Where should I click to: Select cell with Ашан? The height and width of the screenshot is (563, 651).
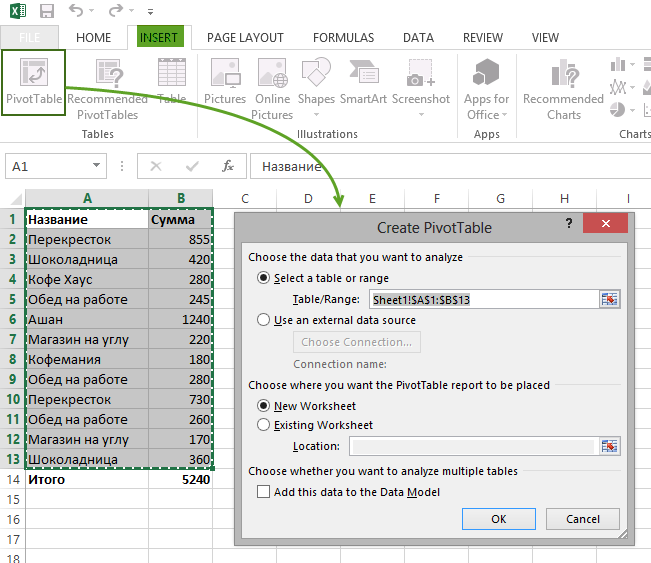[87, 319]
